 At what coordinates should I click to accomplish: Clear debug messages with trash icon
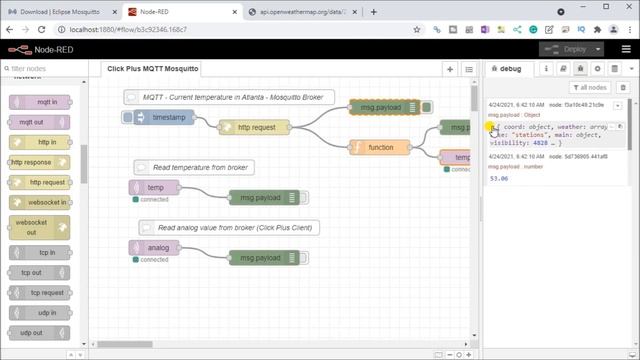pos(623,87)
